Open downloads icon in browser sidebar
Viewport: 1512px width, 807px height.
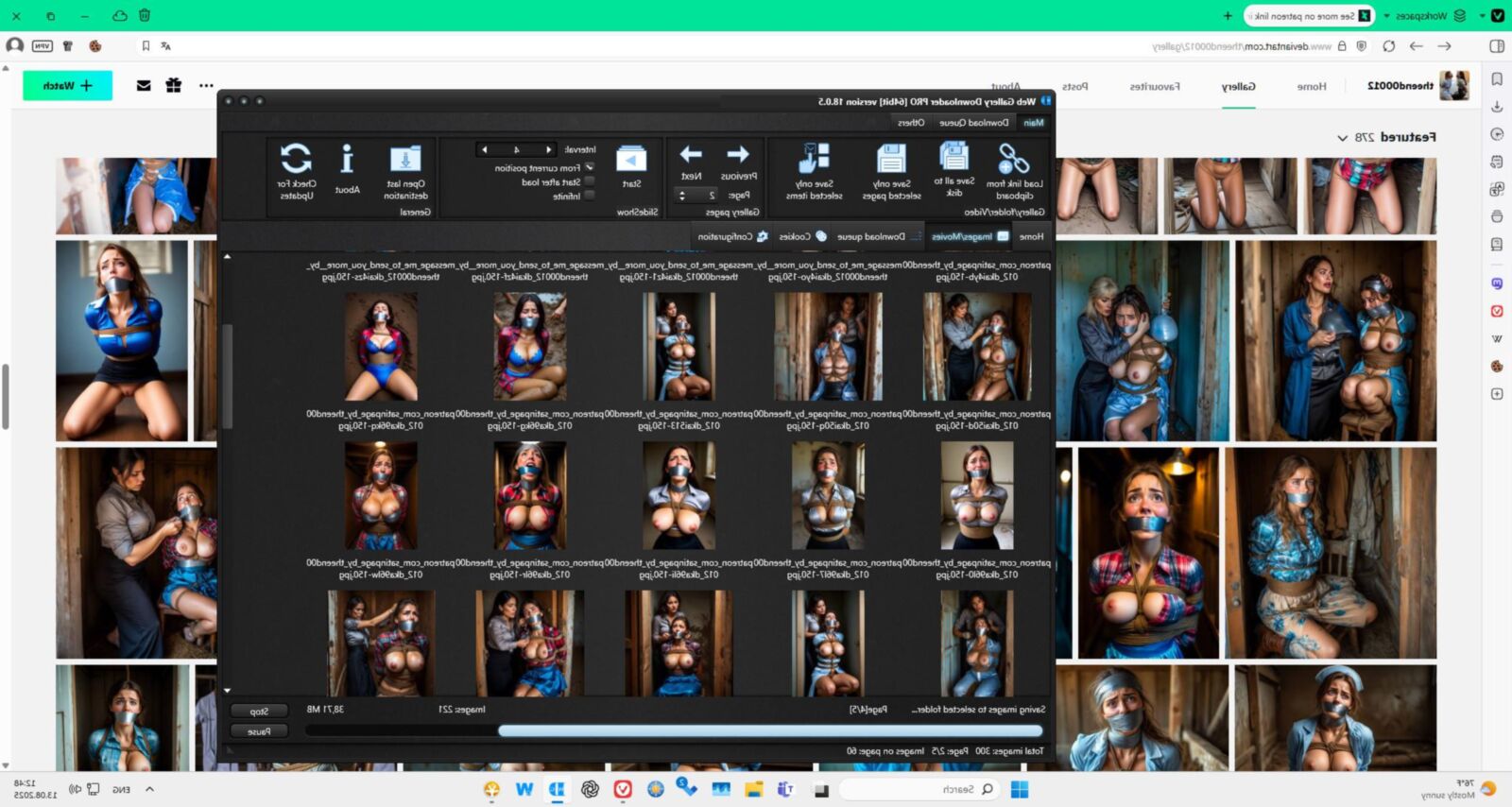tap(1497, 107)
